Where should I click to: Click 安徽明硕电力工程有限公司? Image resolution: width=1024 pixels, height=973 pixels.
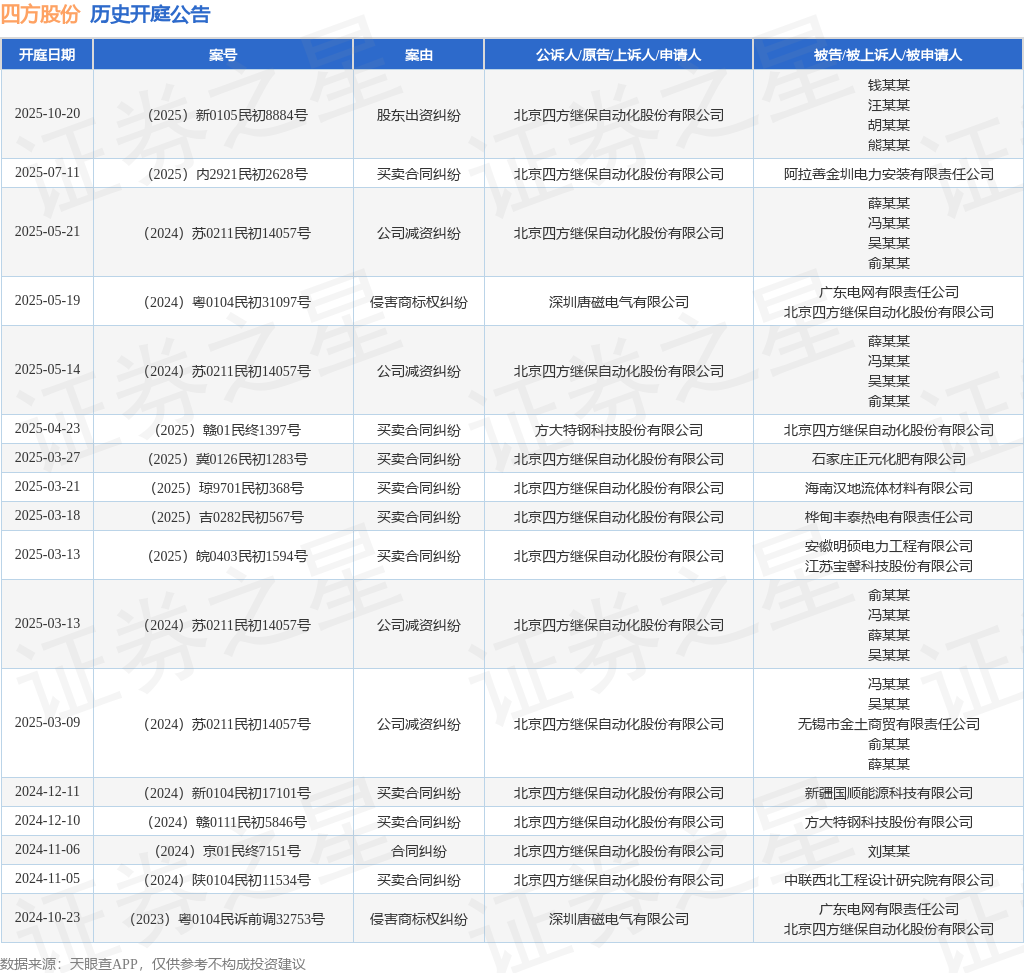pyautogui.click(x=889, y=547)
